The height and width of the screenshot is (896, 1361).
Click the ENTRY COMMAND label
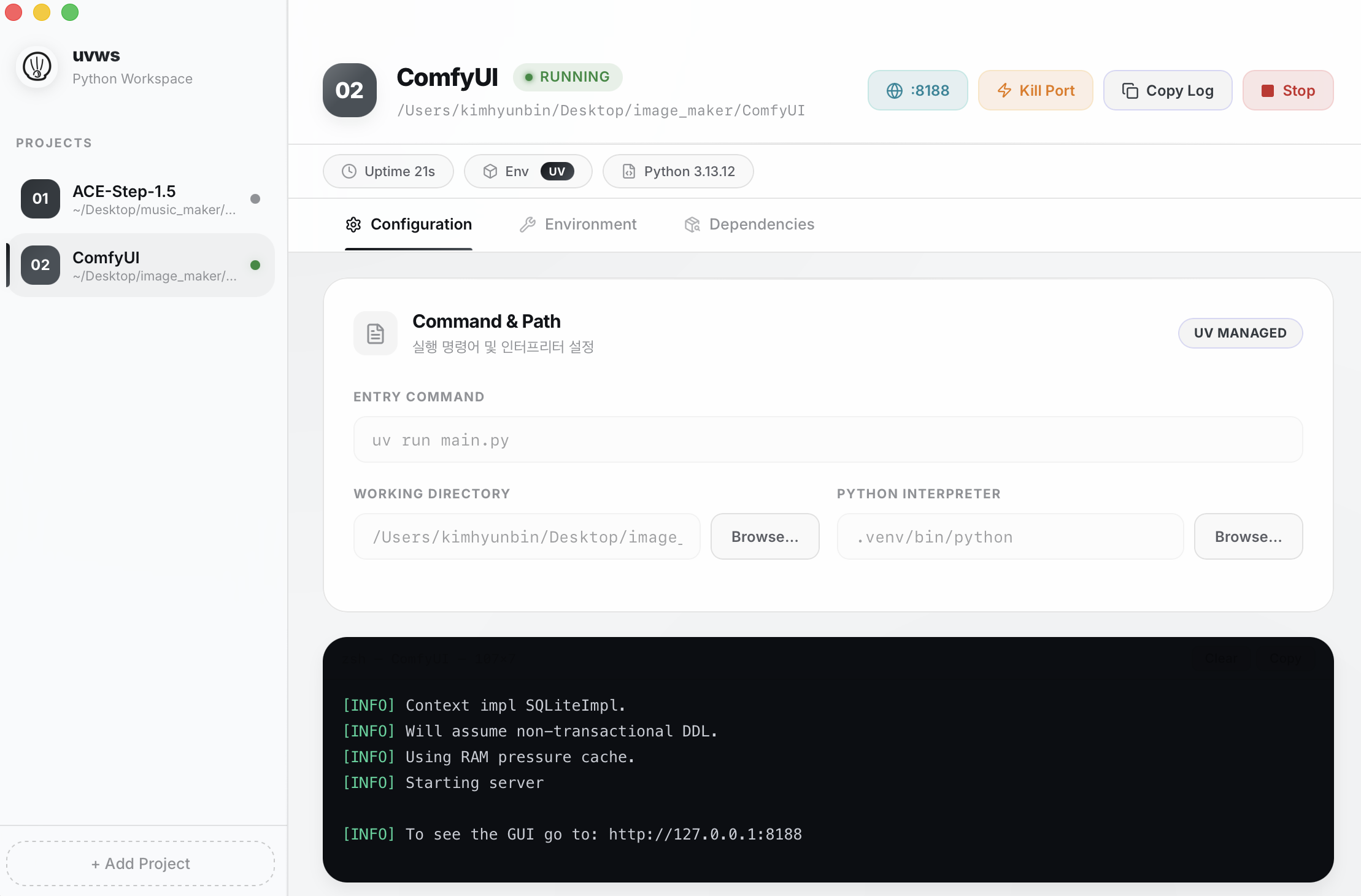pos(419,397)
